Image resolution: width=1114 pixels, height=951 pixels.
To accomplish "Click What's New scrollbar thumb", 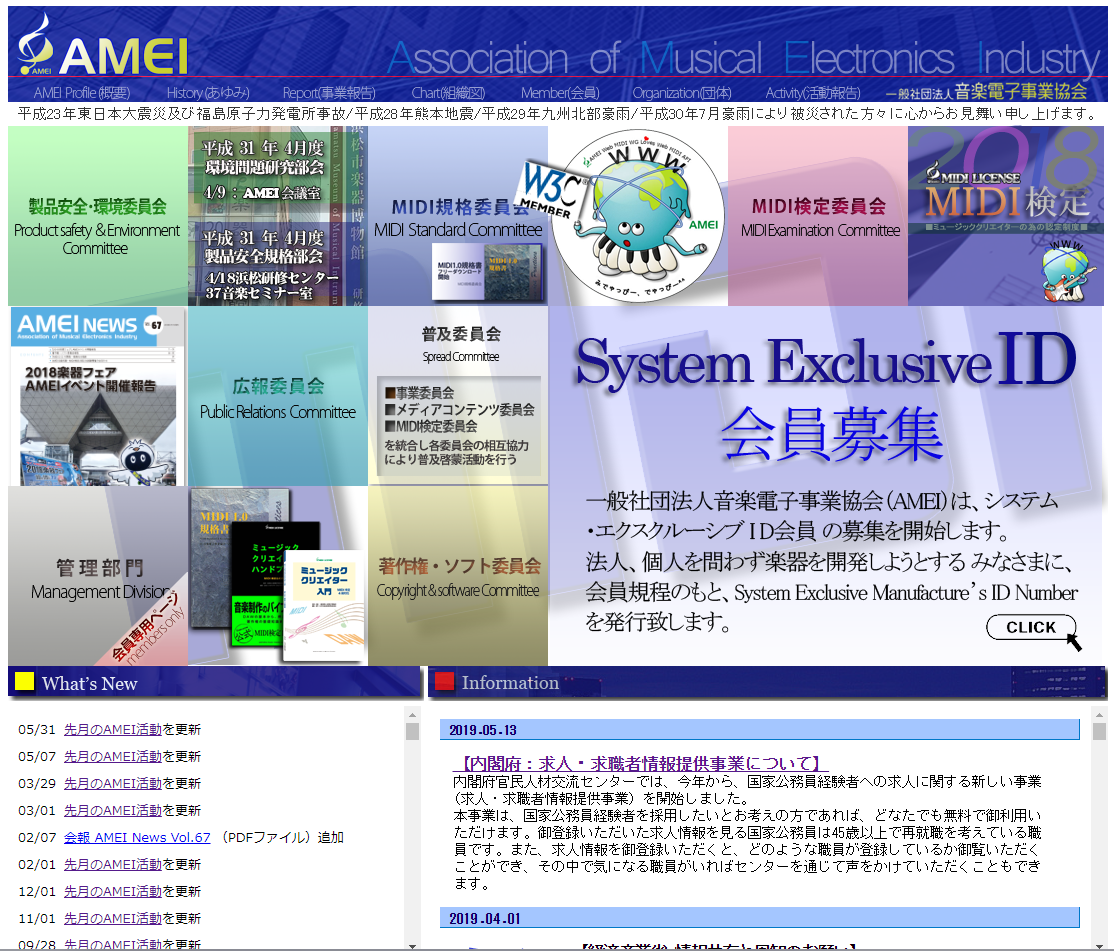I will click(412, 732).
